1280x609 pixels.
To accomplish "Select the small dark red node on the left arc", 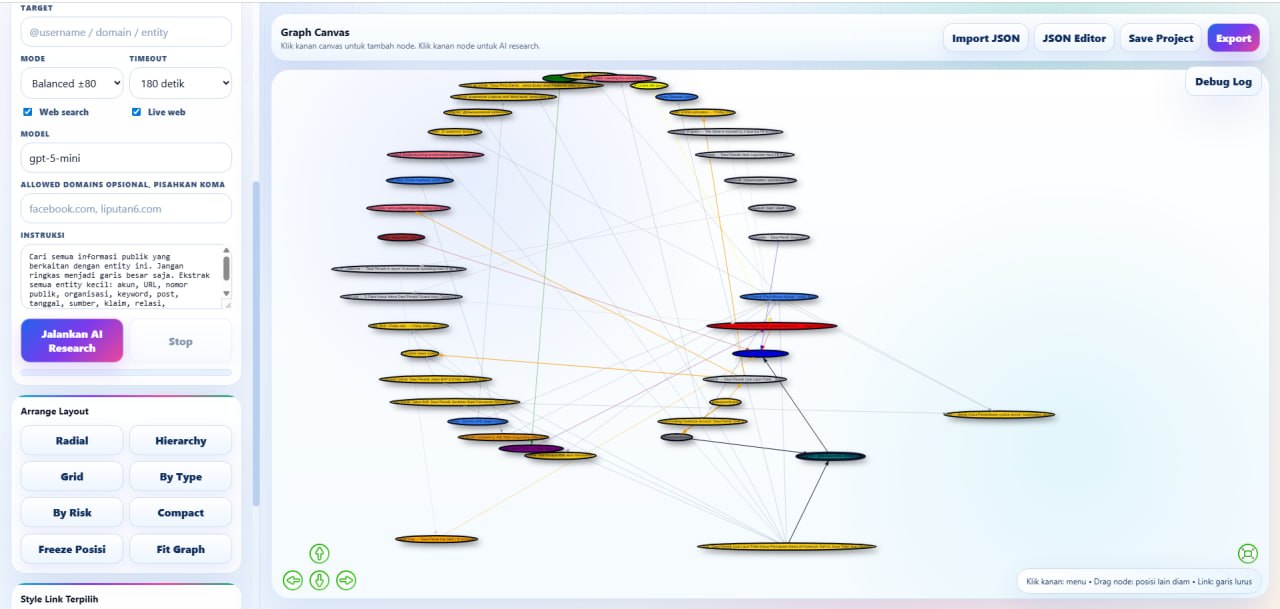I will tap(401, 237).
